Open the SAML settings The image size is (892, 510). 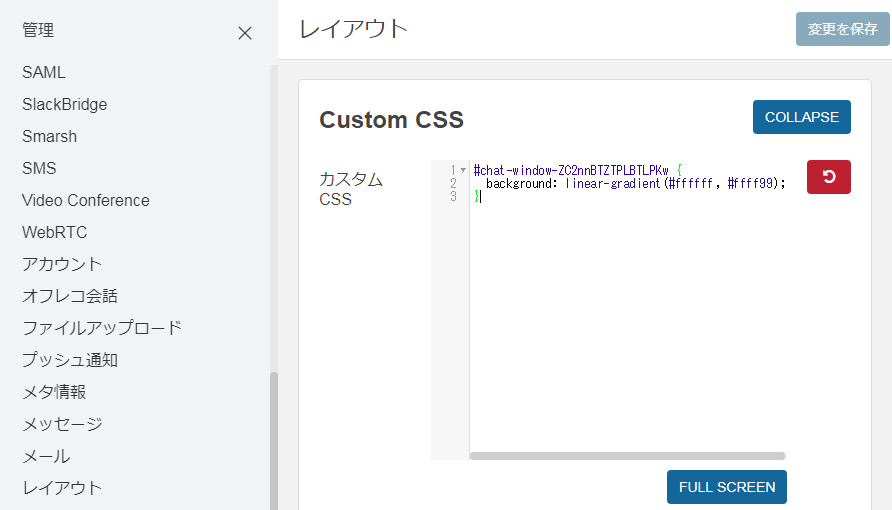point(43,72)
